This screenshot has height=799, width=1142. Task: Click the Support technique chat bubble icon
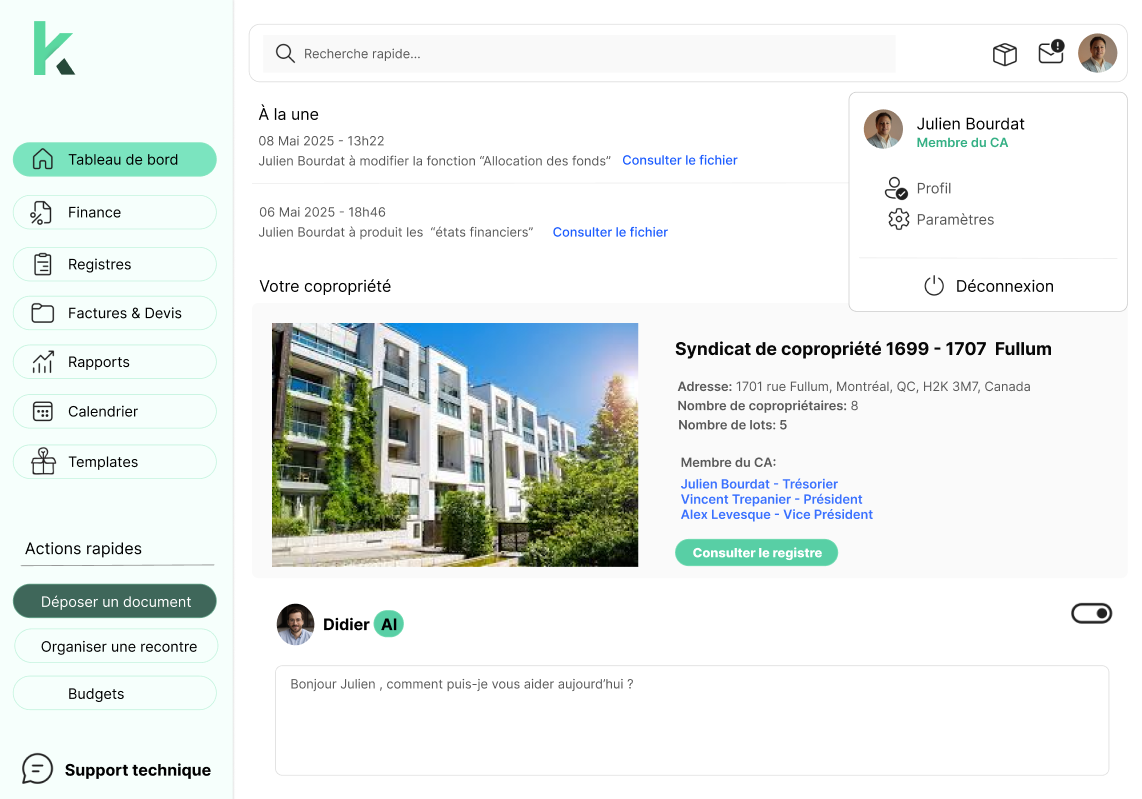click(x=37, y=769)
